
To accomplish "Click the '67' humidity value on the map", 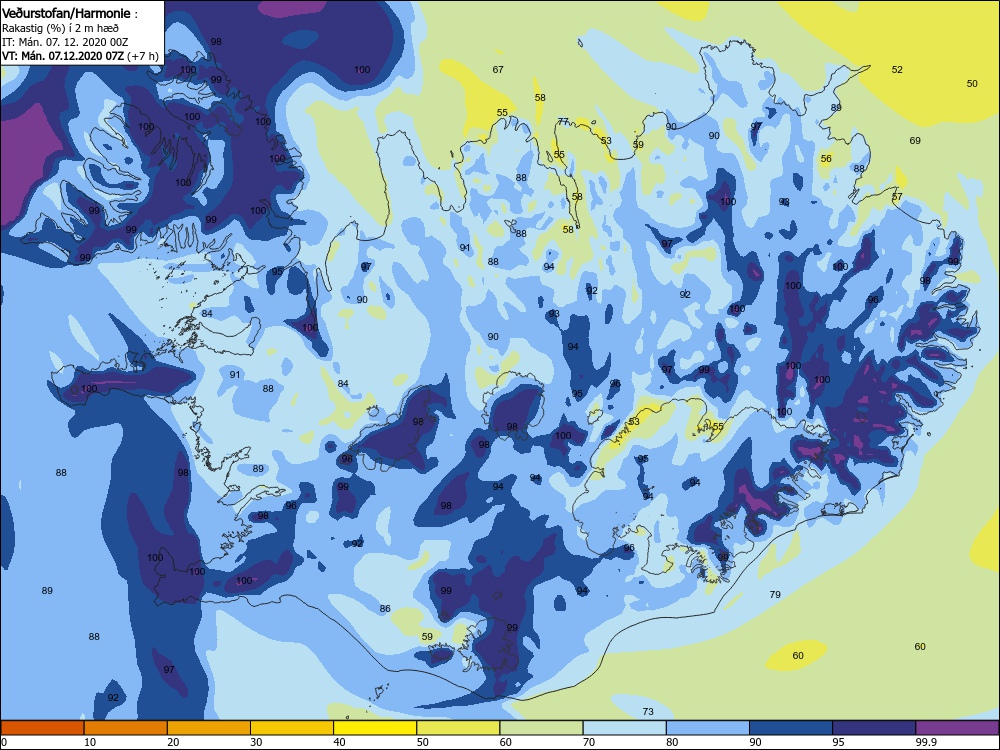I will 498,70.
